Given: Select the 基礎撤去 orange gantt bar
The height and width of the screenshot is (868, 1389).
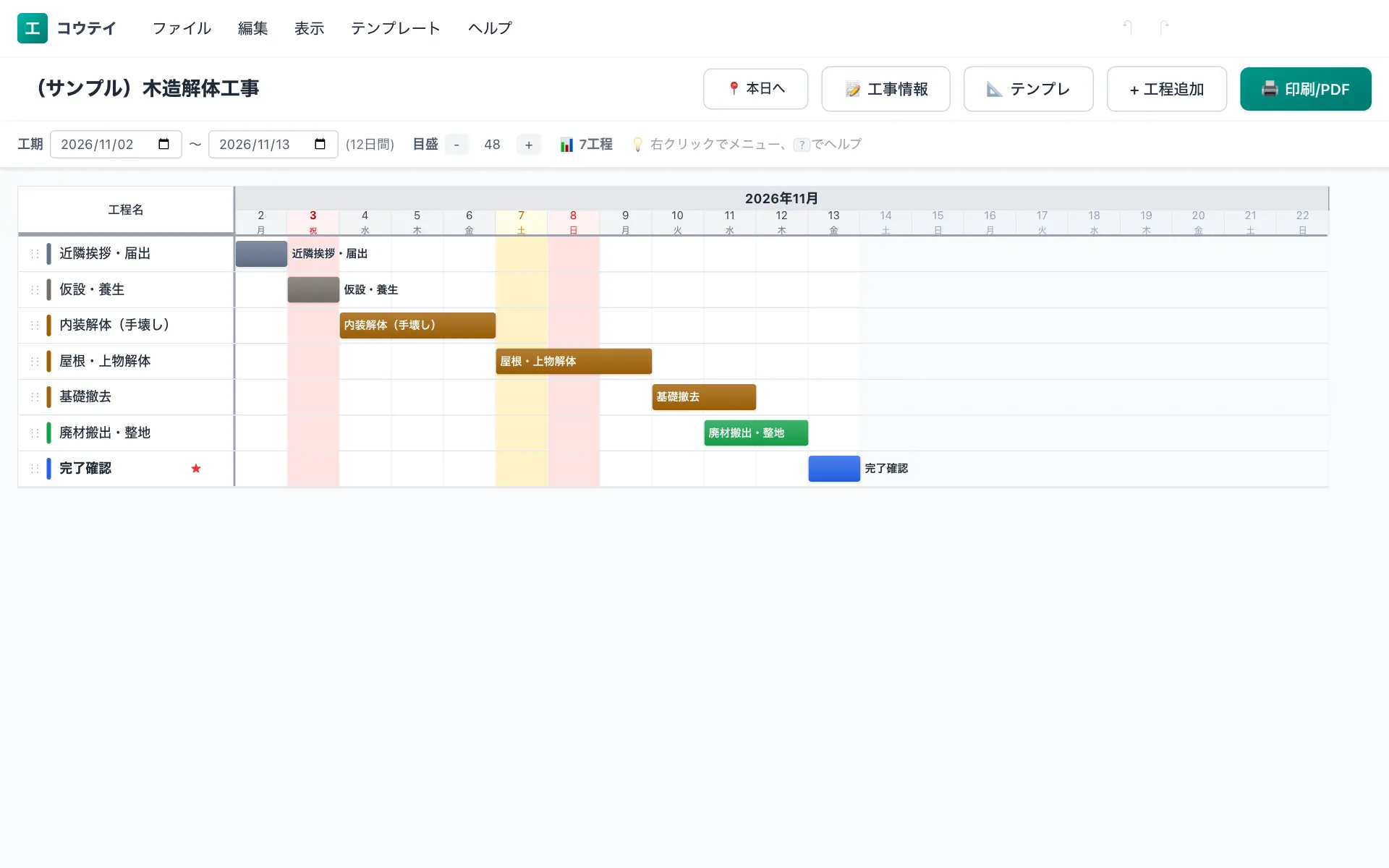Looking at the screenshot, I should coord(704,397).
